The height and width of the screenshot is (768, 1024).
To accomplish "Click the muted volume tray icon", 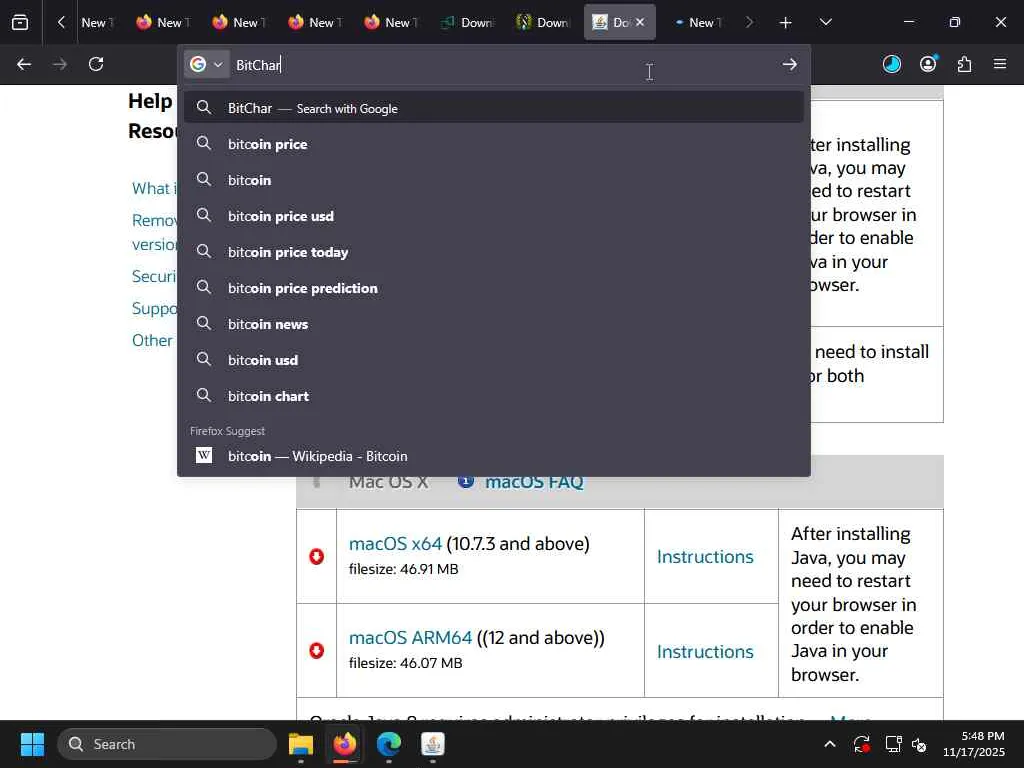I will click(x=919, y=744).
